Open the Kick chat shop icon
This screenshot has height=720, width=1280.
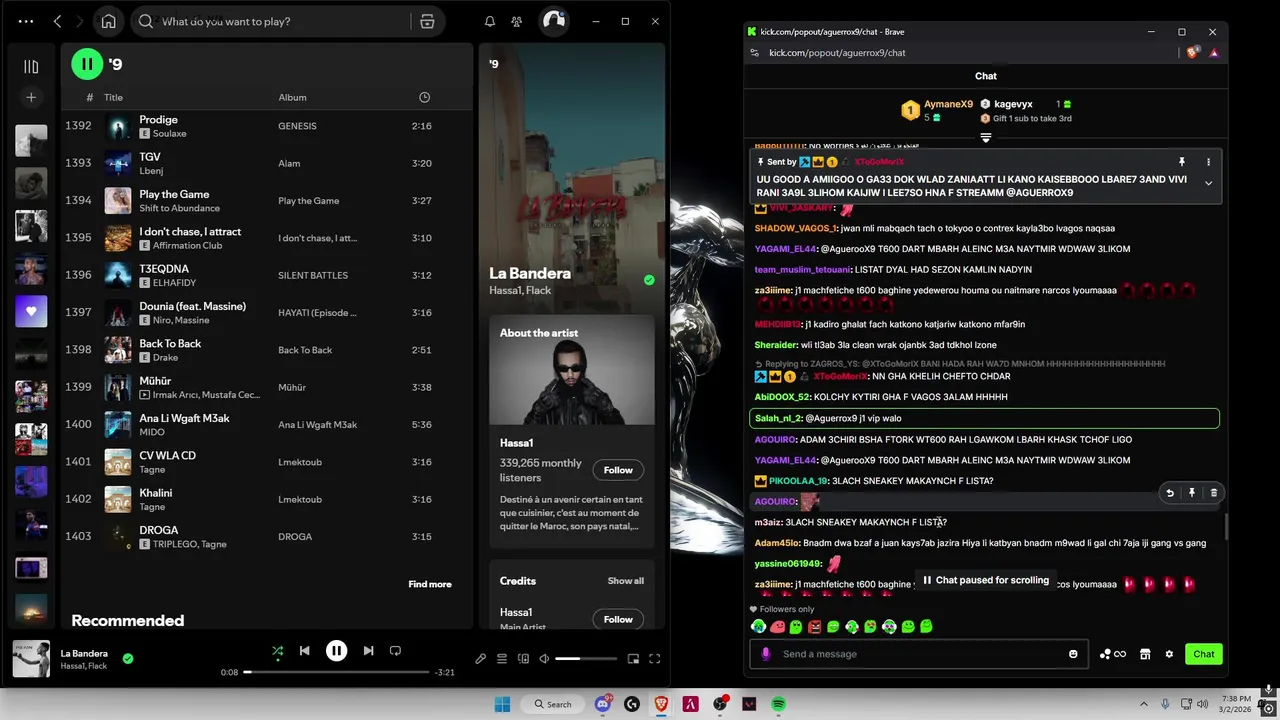[x=1145, y=654]
